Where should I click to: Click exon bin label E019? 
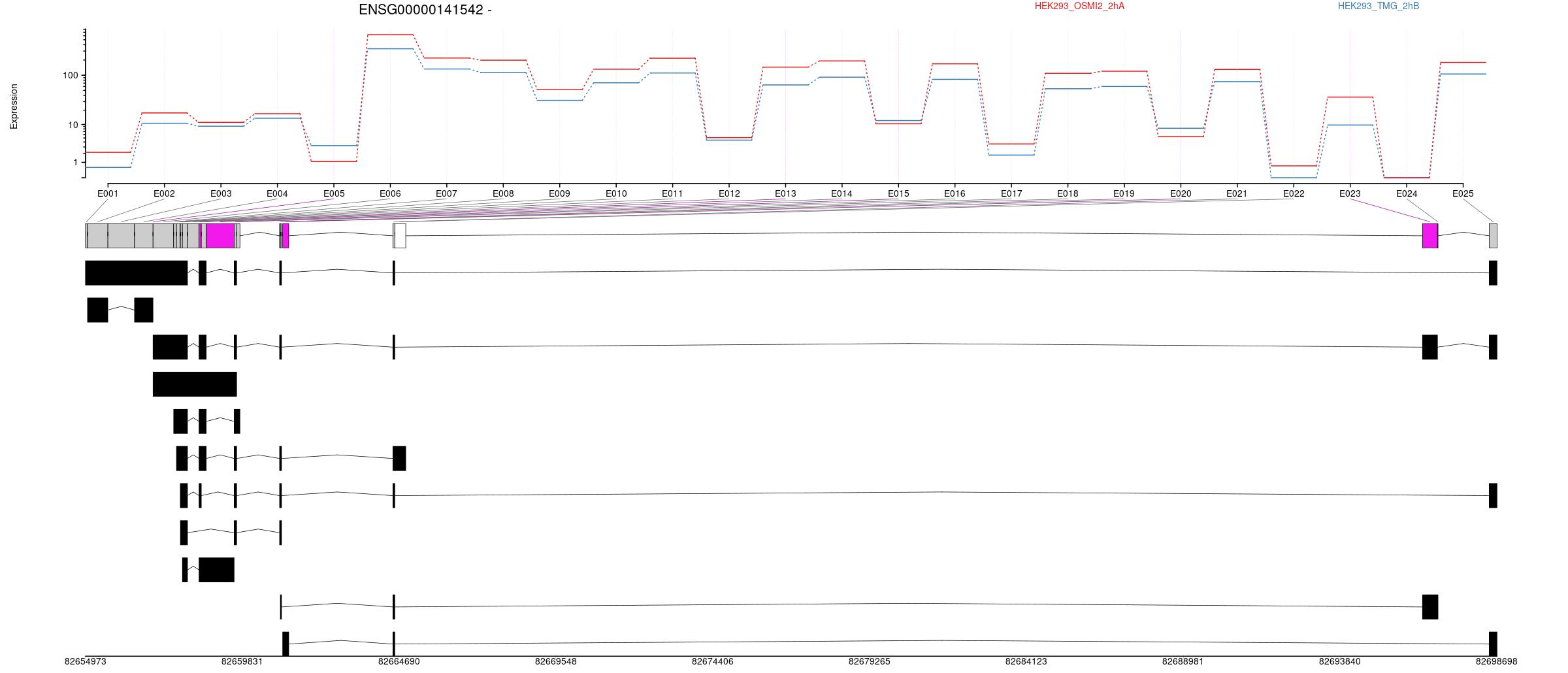[x=1124, y=193]
